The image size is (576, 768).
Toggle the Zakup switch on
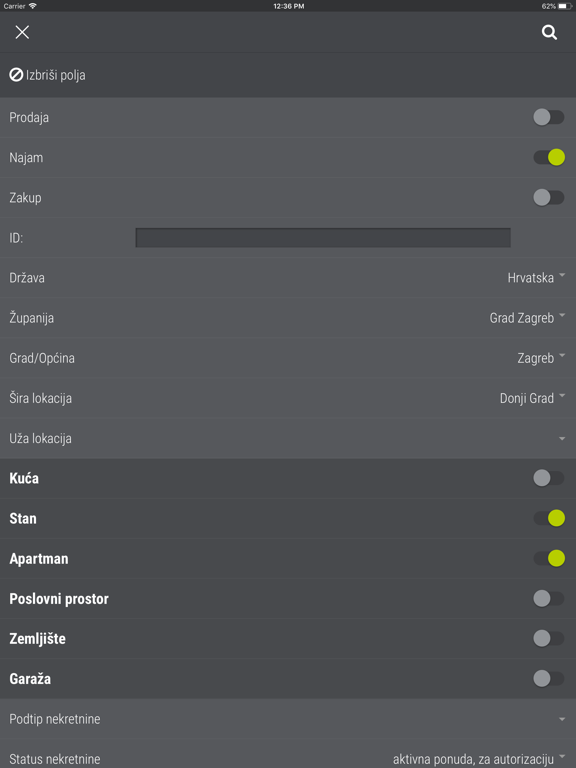click(549, 197)
